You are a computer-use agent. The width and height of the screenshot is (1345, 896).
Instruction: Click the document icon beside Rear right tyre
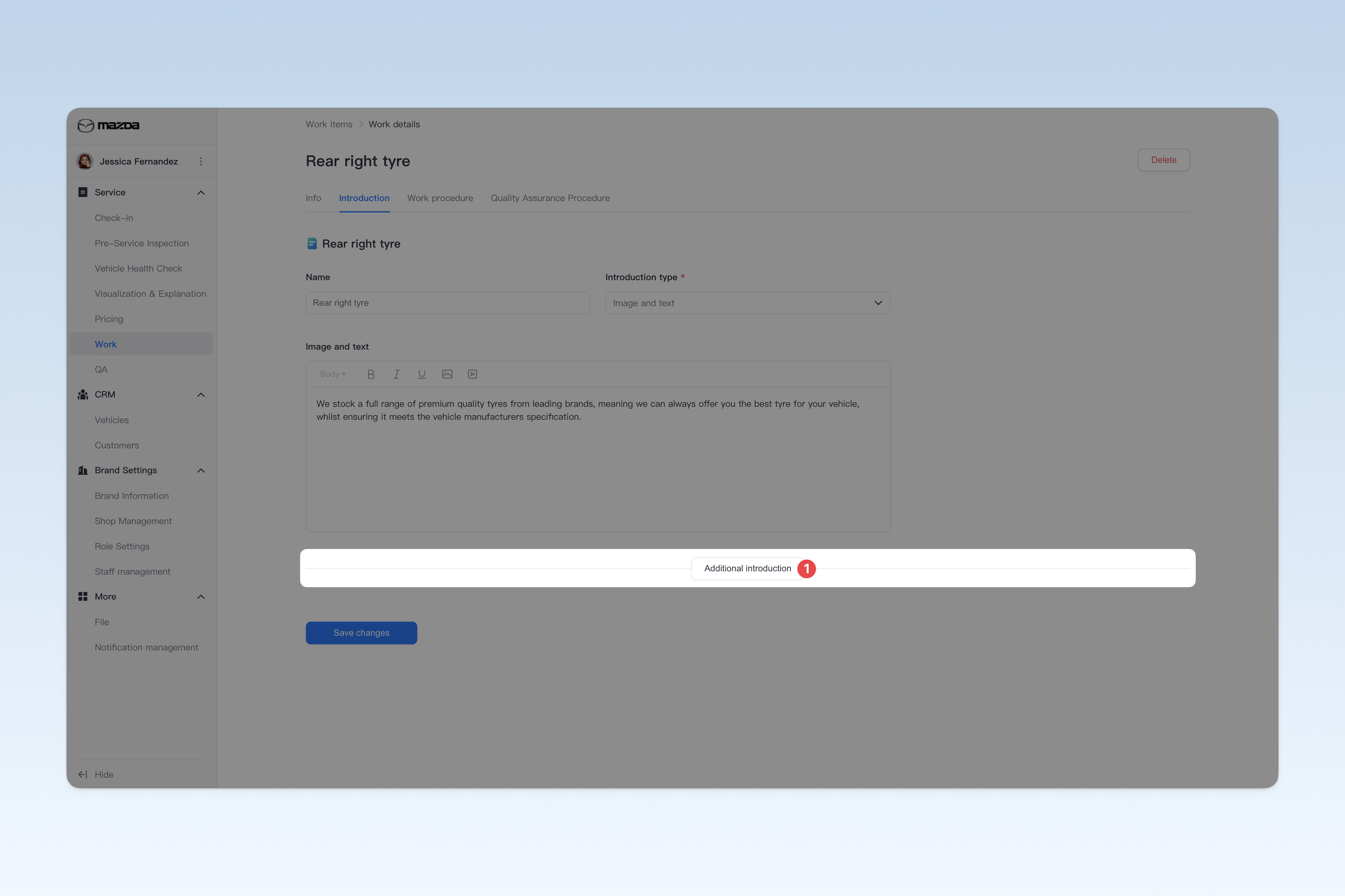312,244
